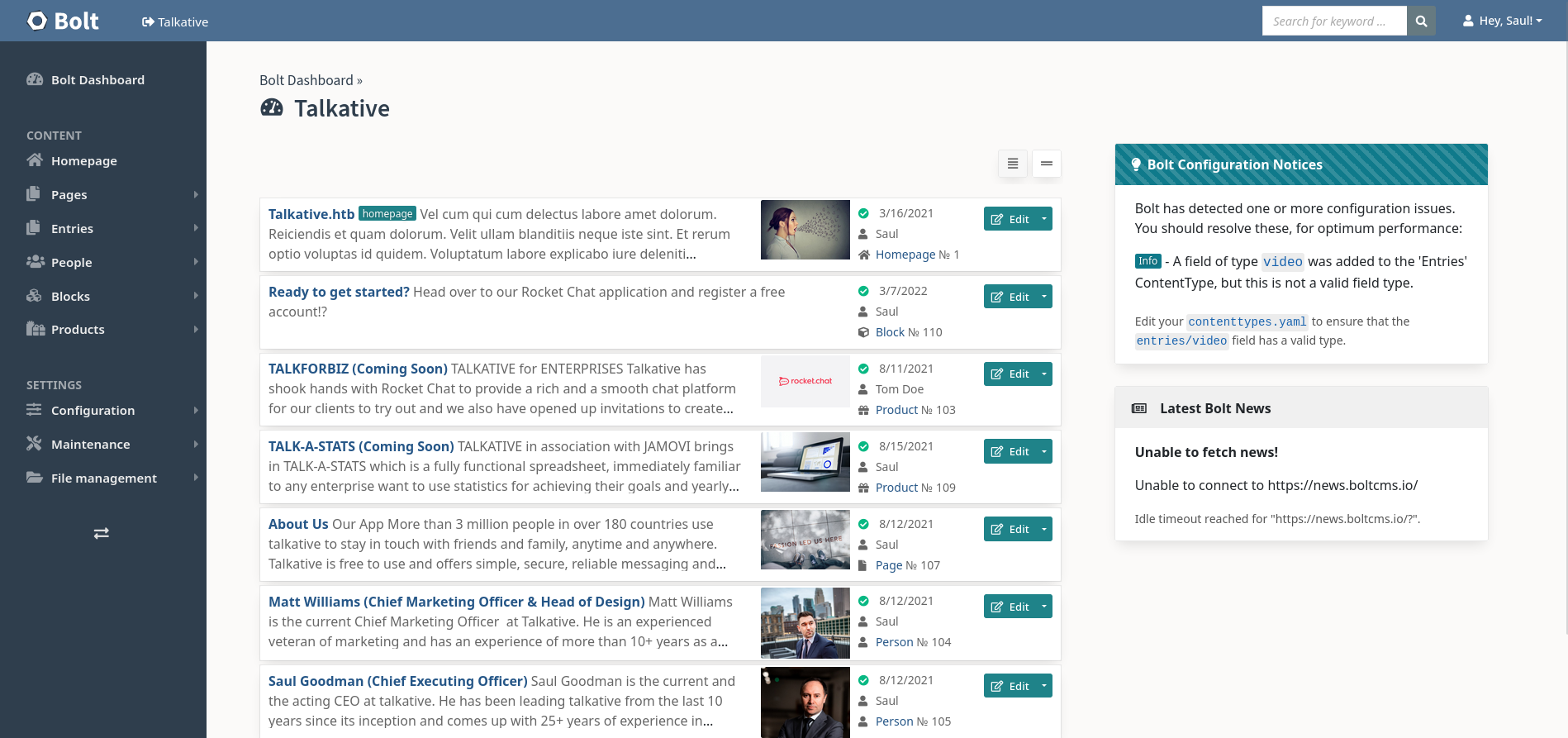Select Products in the sidebar menu

[78, 330]
